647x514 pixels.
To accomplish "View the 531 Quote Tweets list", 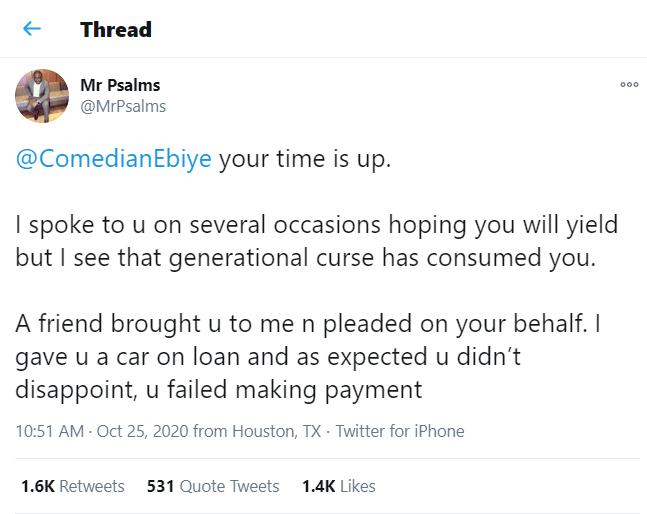I will point(213,486).
